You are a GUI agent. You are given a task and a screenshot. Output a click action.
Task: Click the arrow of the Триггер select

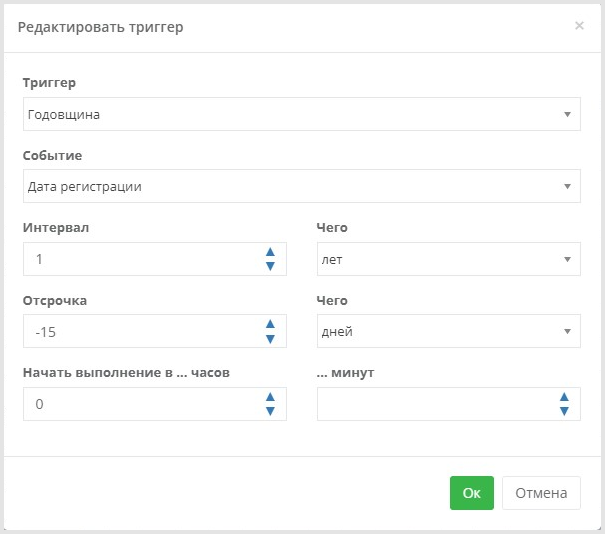tap(567, 115)
